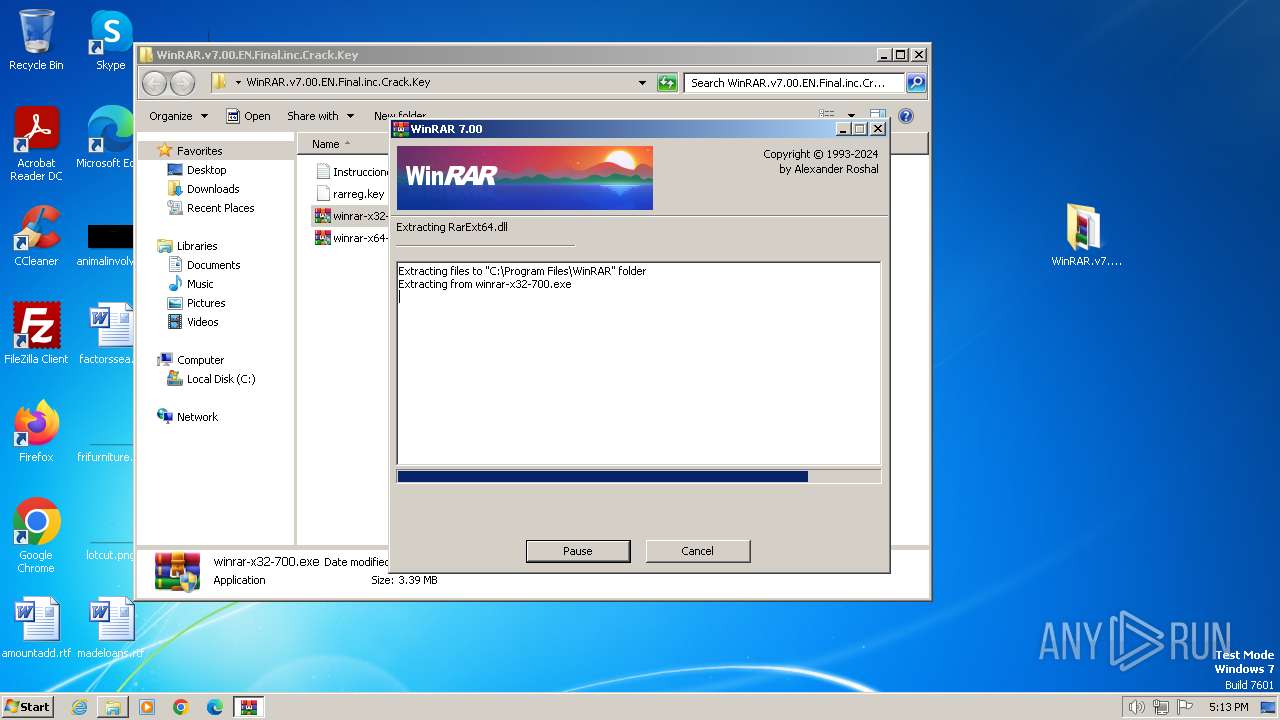Click the volume tray icon
Screen dimensions: 1280x720
1136,707
